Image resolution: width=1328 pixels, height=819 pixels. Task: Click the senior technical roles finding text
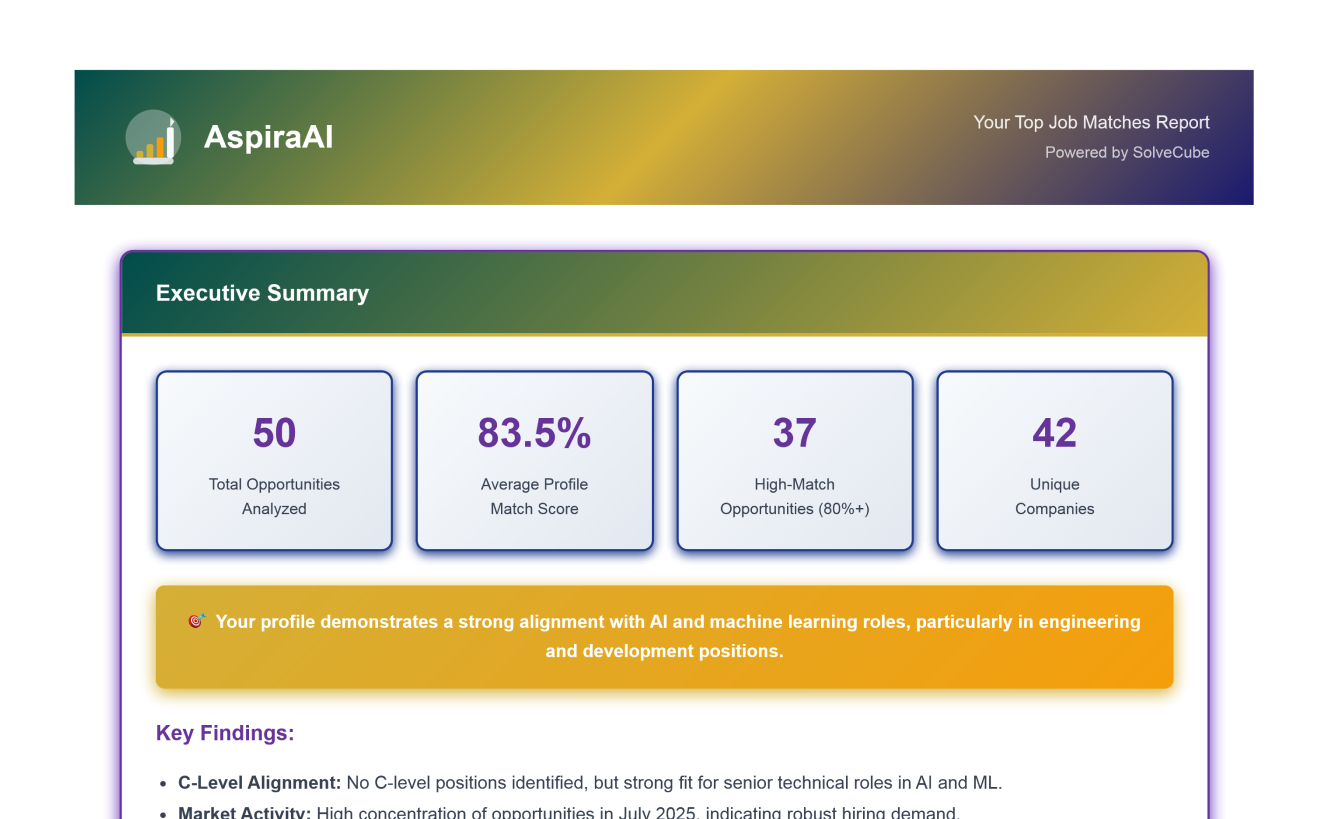(x=674, y=782)
